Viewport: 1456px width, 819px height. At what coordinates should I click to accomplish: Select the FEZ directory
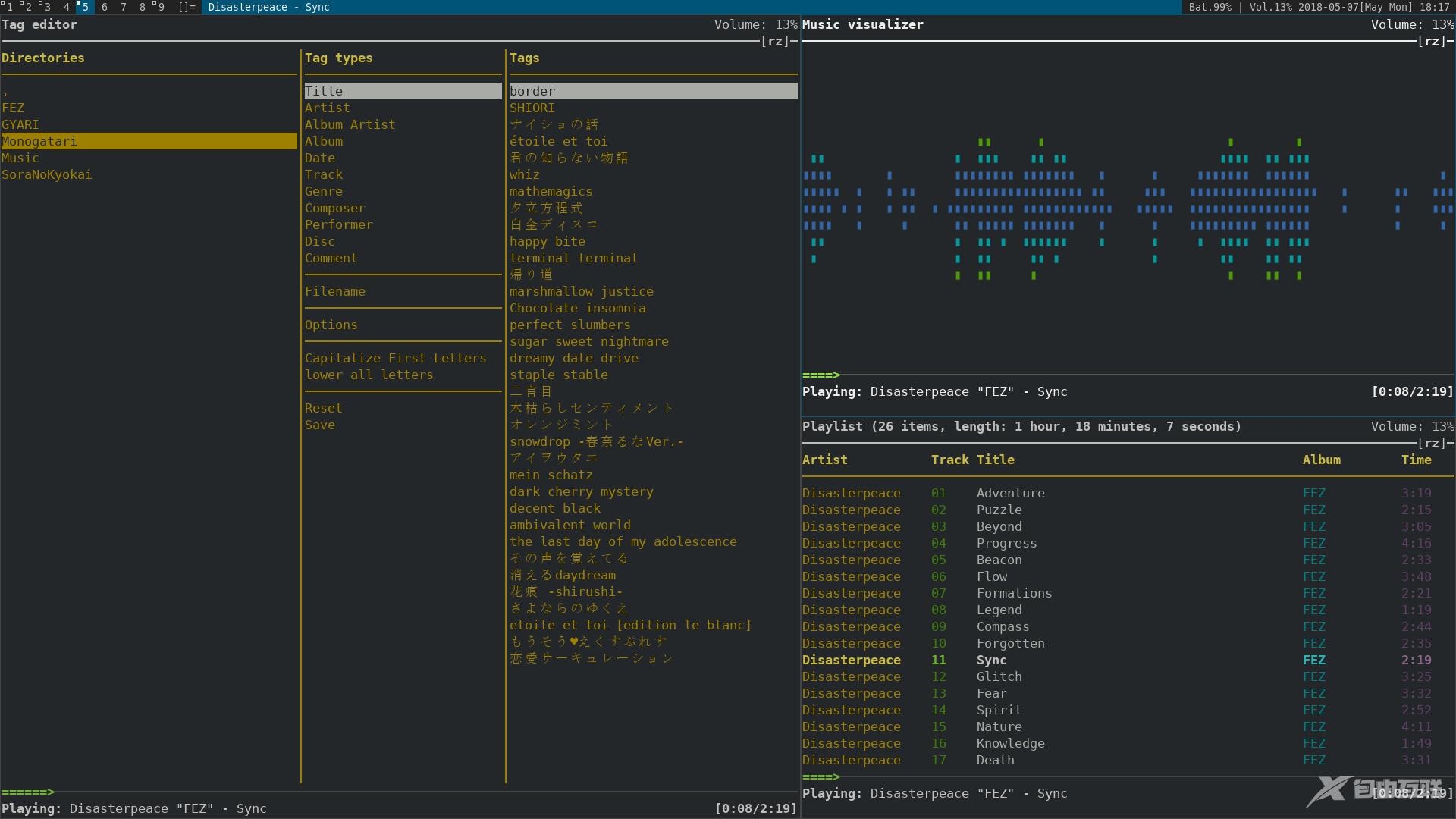pos(149,108)
